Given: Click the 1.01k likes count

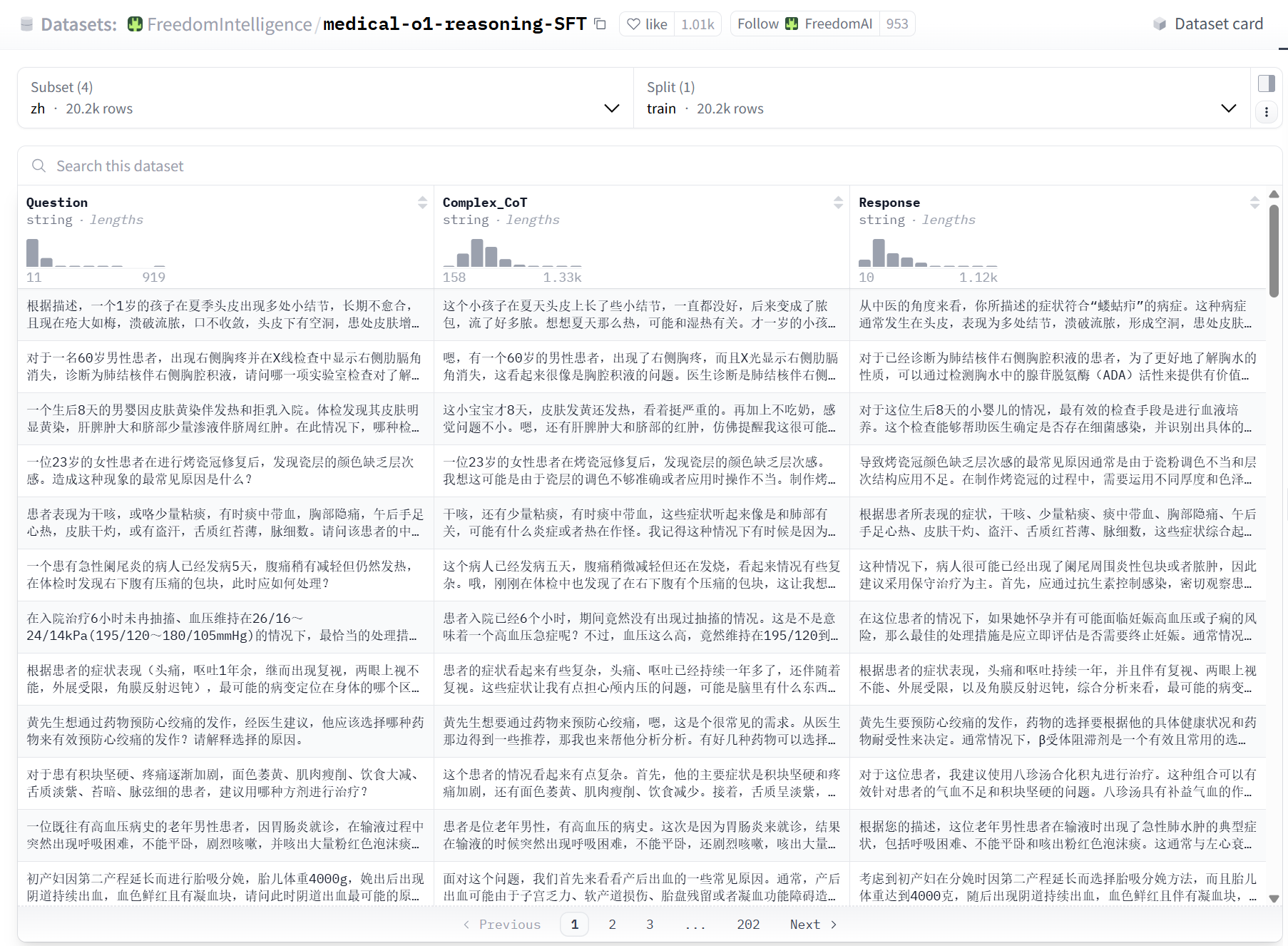Looking at the screenshot, I should pos(697,24).
